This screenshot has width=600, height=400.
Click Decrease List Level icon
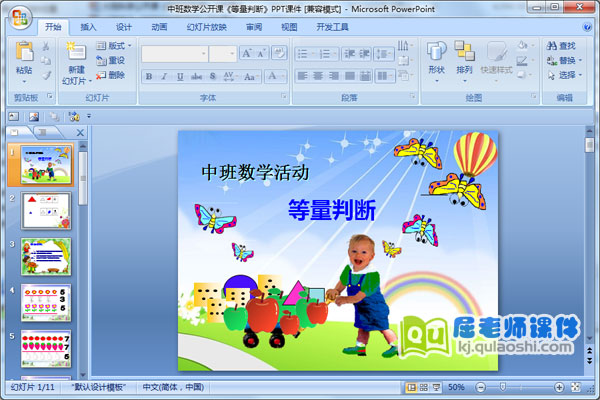(x=349, y=54)
